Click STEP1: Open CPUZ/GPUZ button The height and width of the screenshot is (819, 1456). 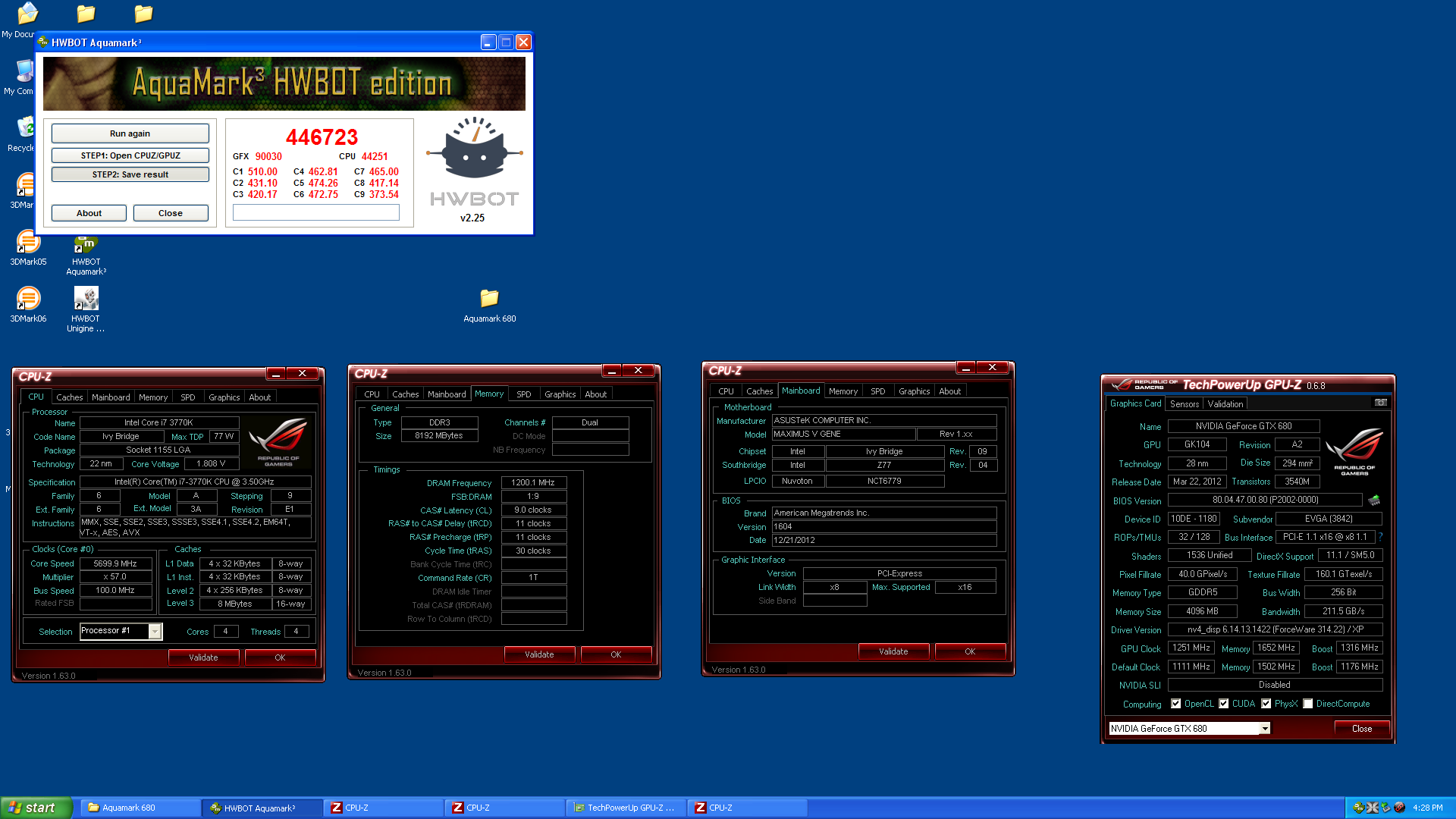(x=130, y=155)
